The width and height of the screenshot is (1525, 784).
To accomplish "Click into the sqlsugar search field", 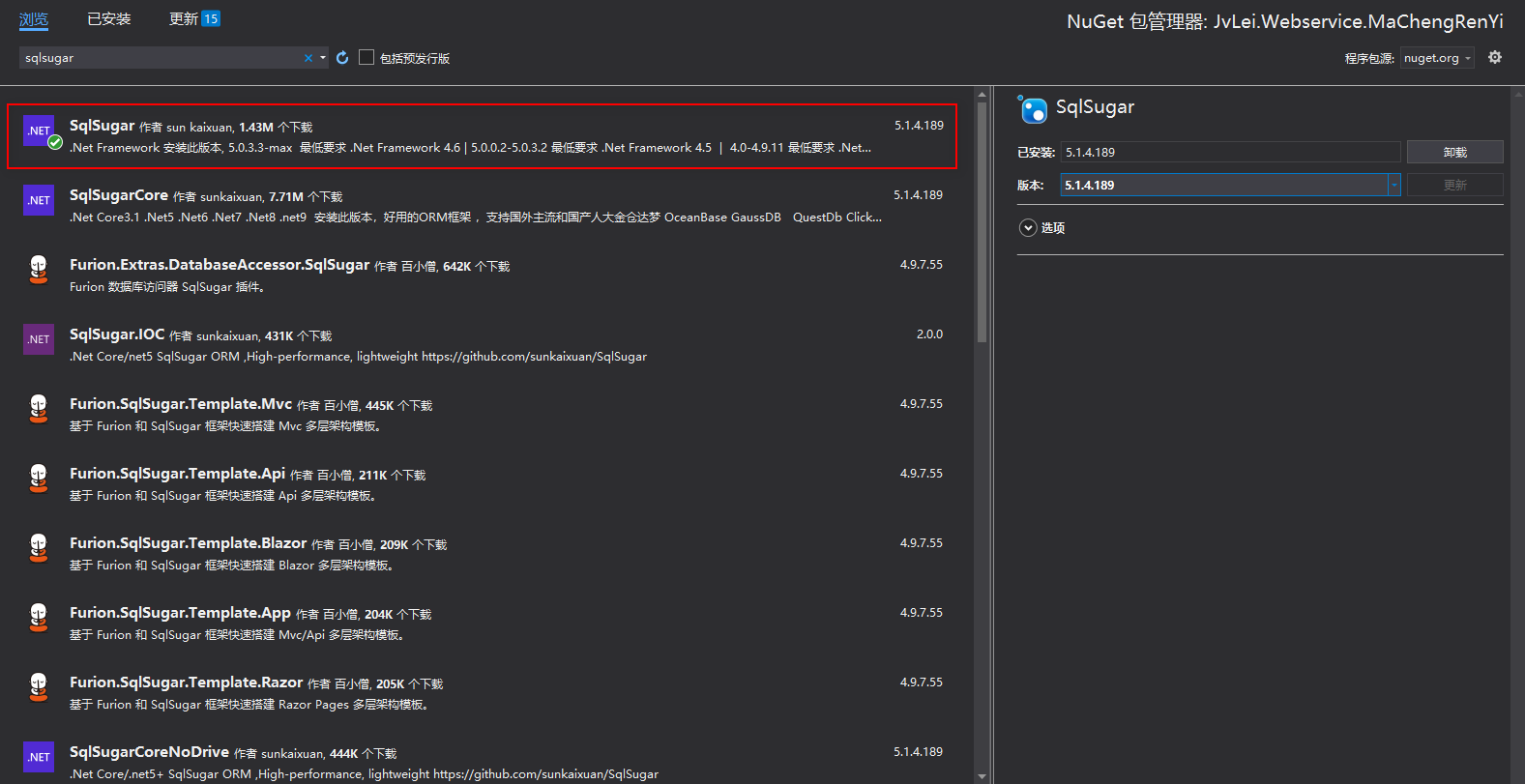I will pyautogui.click(x=161, y=58).
